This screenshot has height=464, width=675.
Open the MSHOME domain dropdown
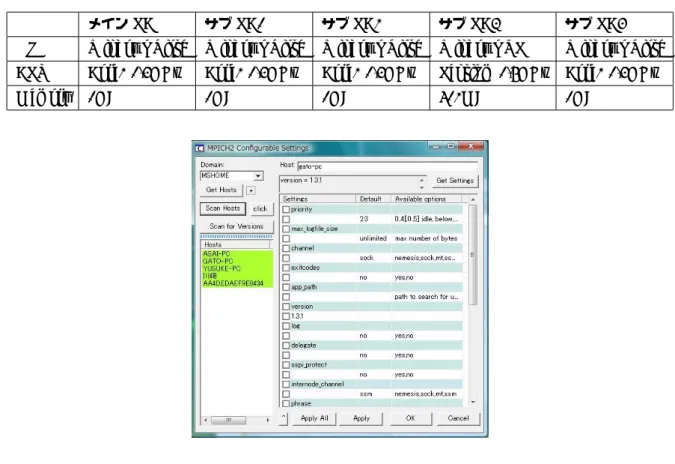click(x=258, y=176)
